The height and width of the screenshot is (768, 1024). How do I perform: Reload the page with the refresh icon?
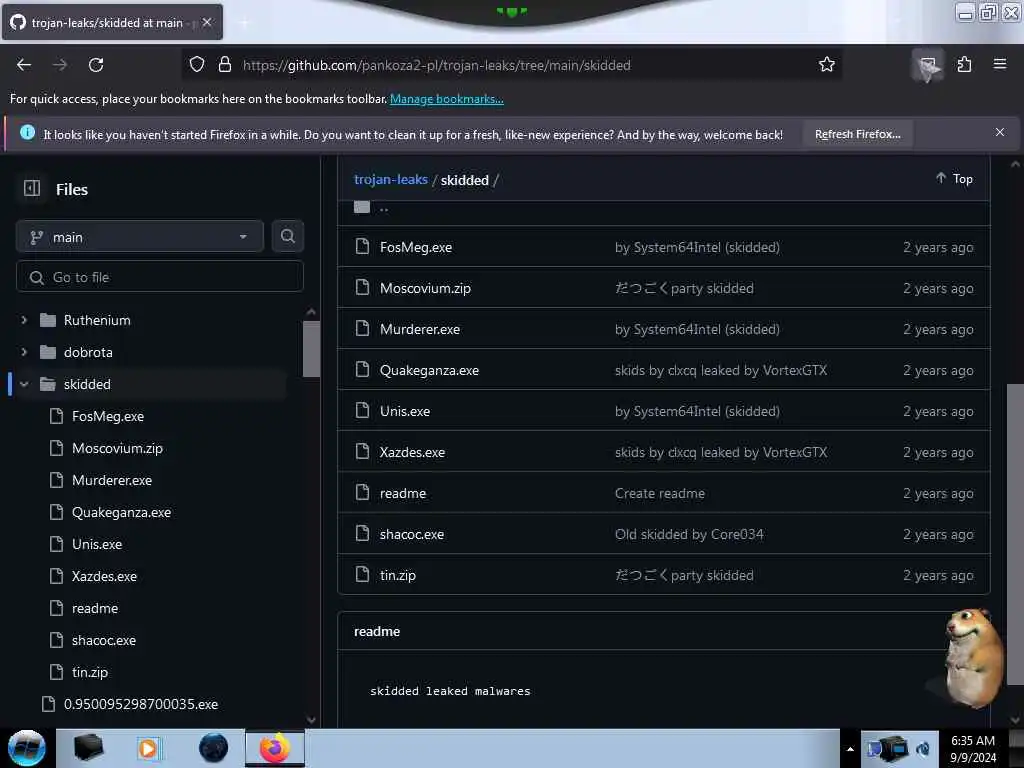point(96,65)
